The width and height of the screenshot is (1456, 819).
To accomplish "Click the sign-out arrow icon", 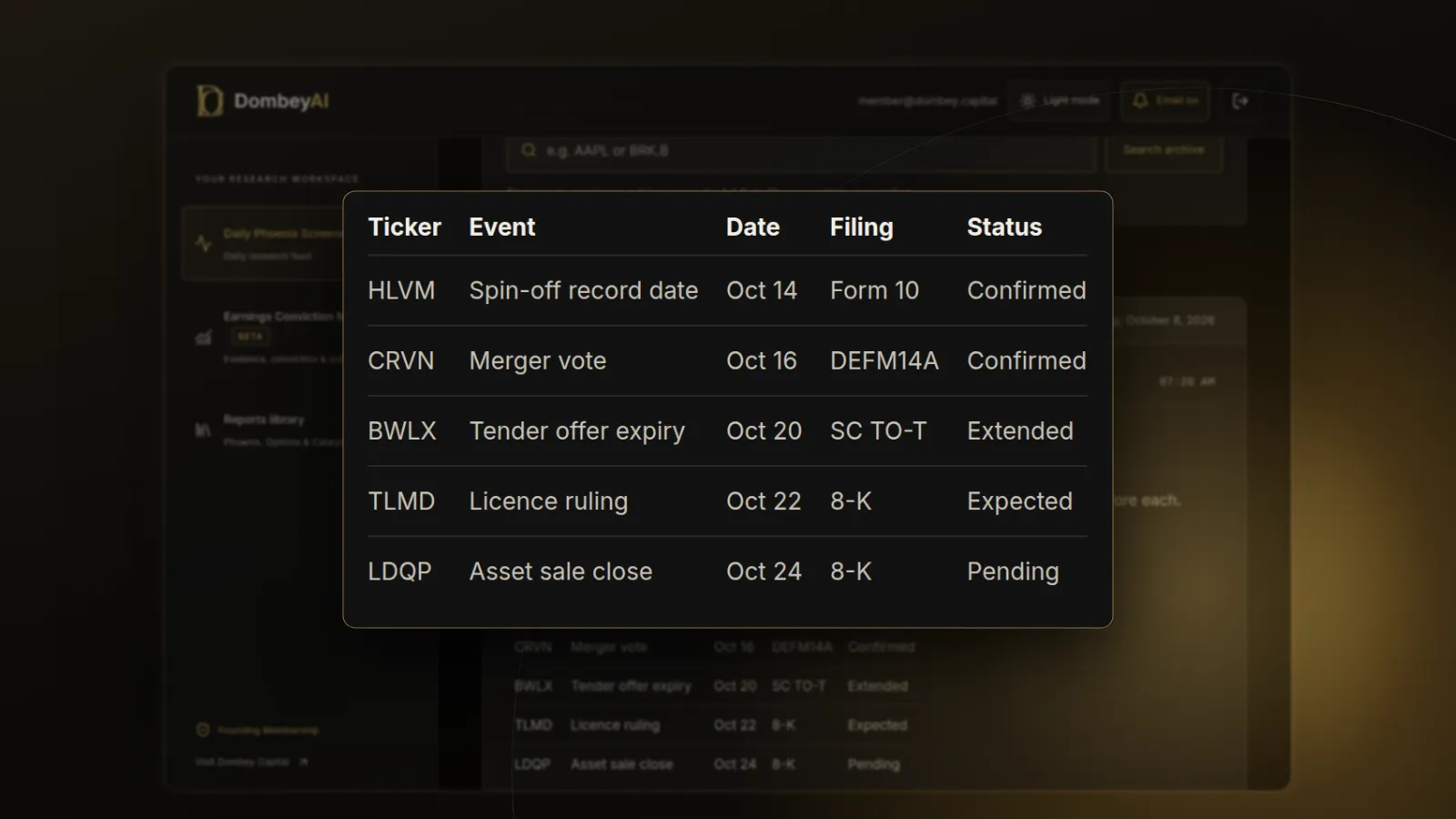I will [x=1239, y=101].
